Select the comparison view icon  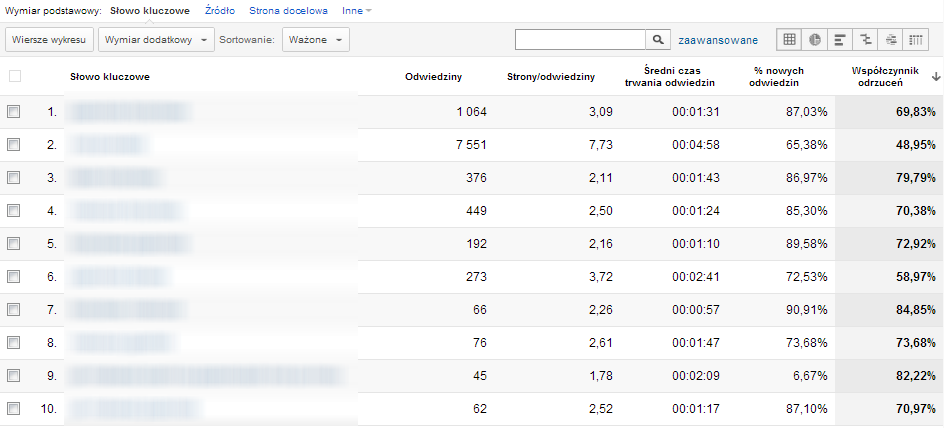click(865, 40)
